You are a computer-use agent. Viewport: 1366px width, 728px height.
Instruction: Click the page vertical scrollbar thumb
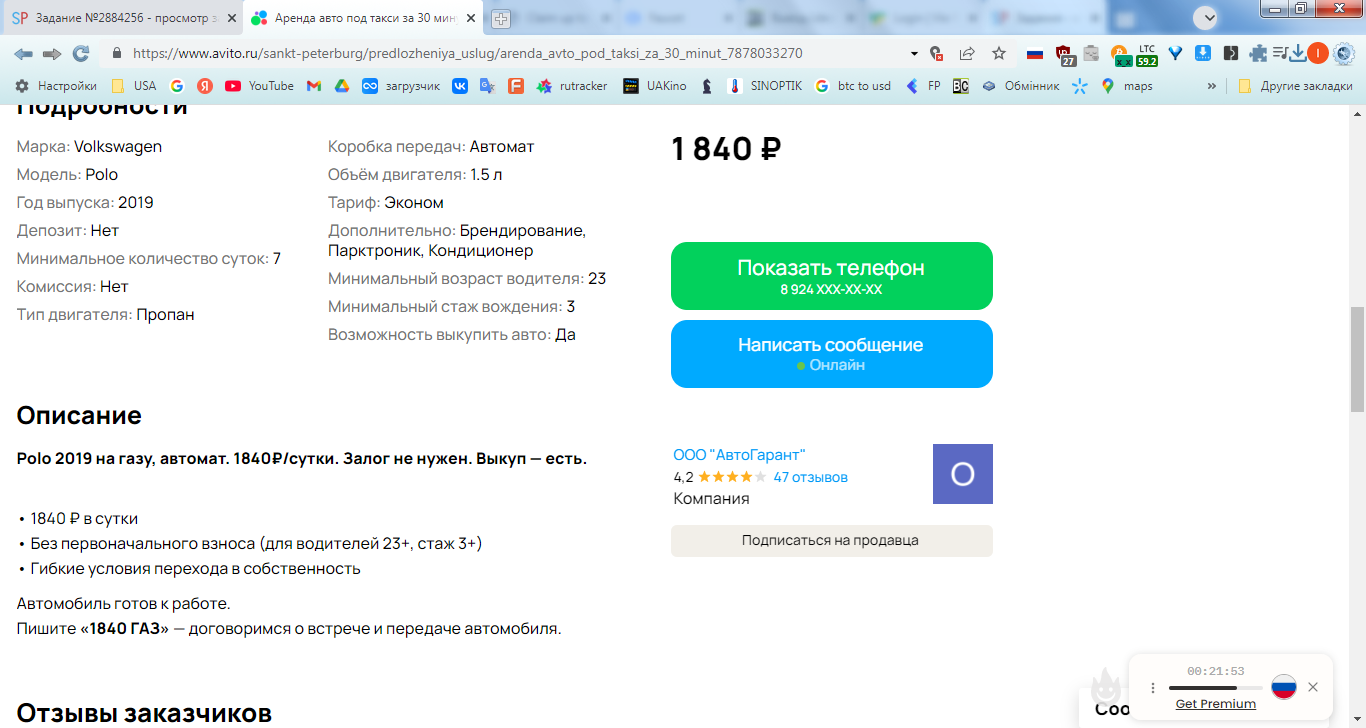click(x=1357, y=360)
